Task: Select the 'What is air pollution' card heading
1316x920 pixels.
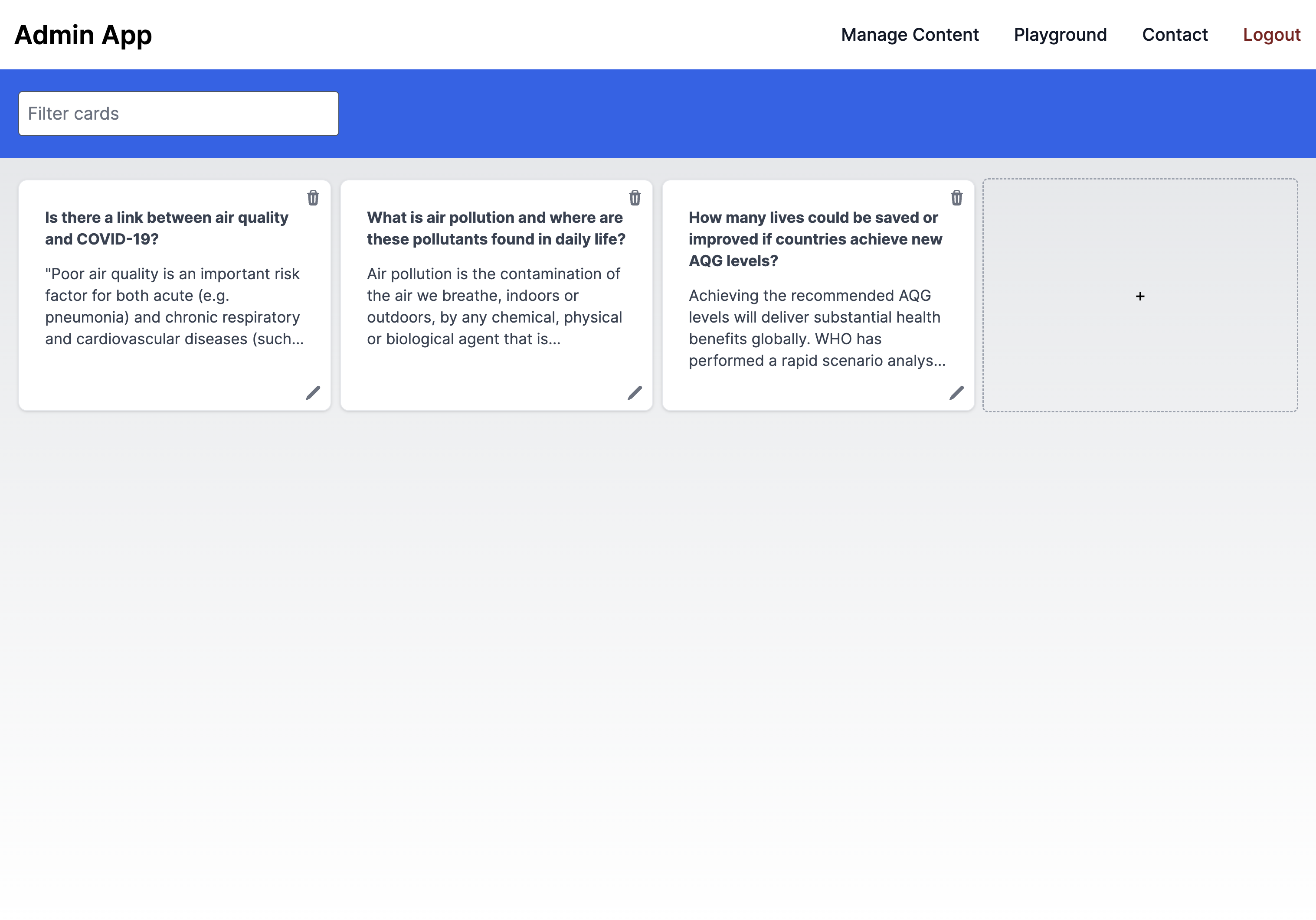Action: coord(495,228)
